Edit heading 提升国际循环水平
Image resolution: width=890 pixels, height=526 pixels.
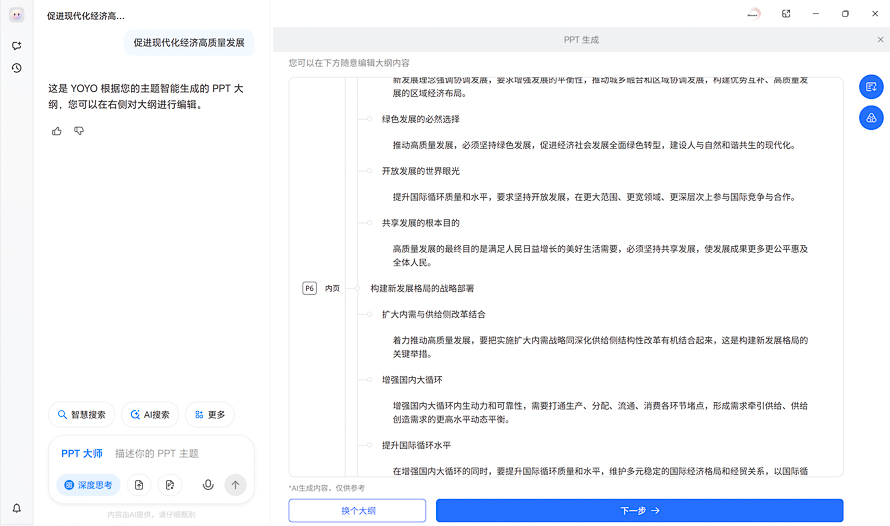point(416,445)
